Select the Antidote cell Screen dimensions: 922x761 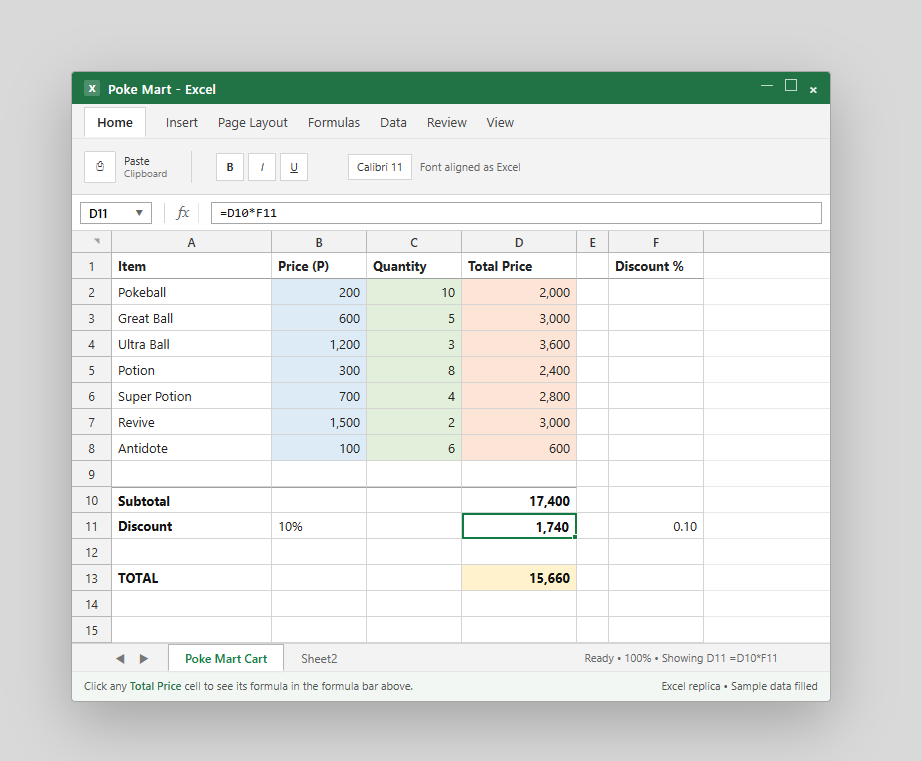coord(192,448)
